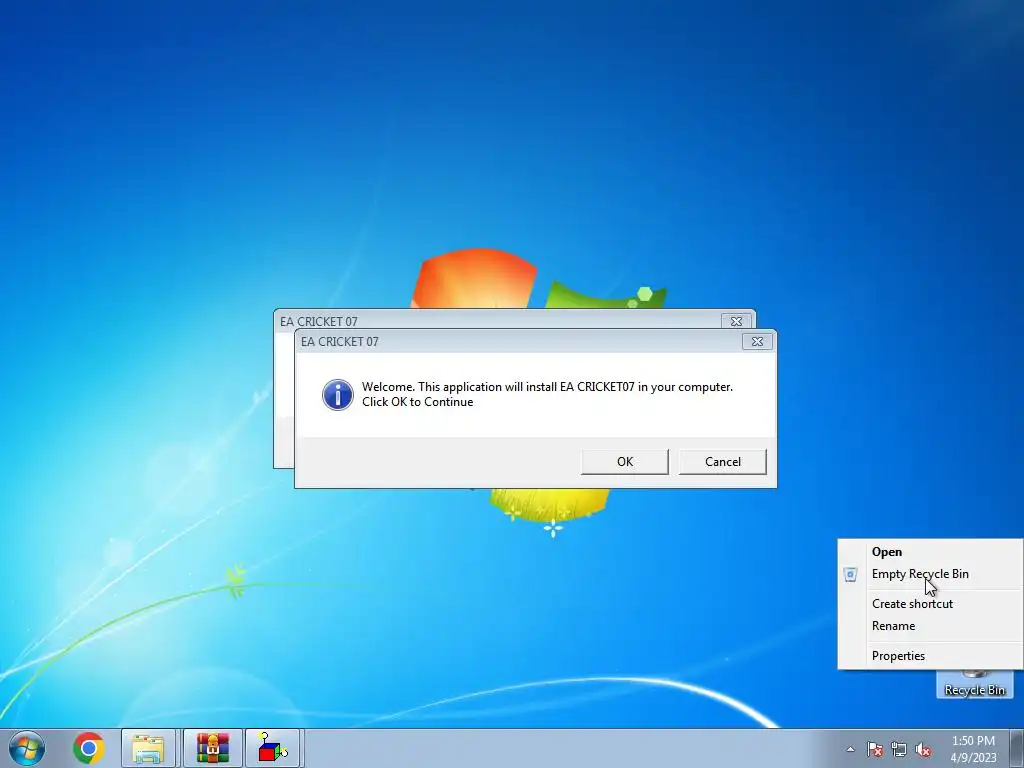Switch to WinRAR on the taskbar

point(212,748)
